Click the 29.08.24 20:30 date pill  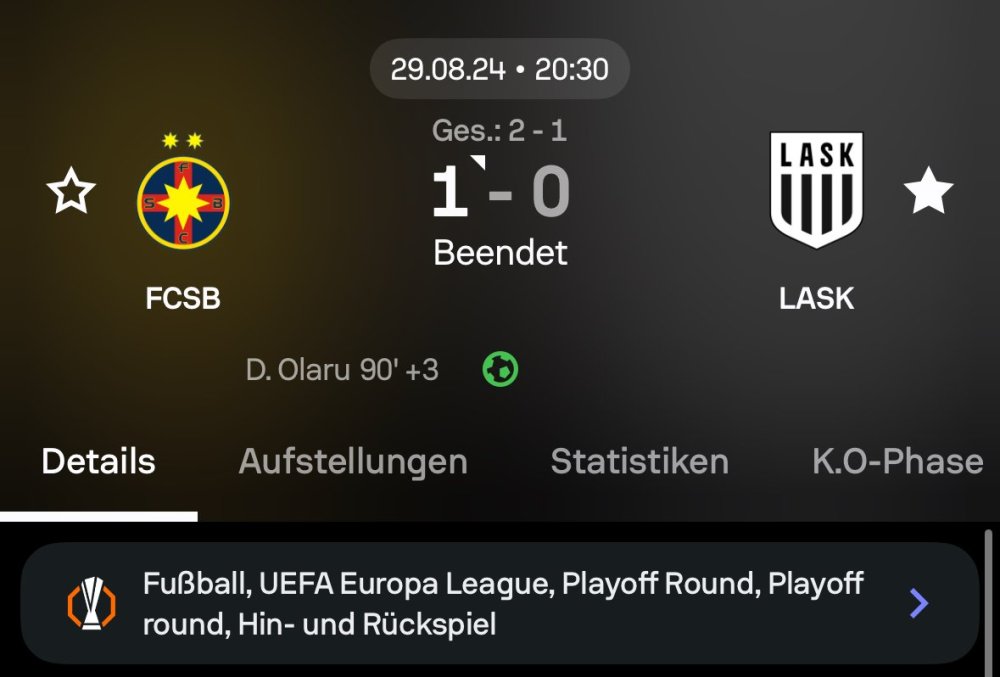[x=500, y=69]
